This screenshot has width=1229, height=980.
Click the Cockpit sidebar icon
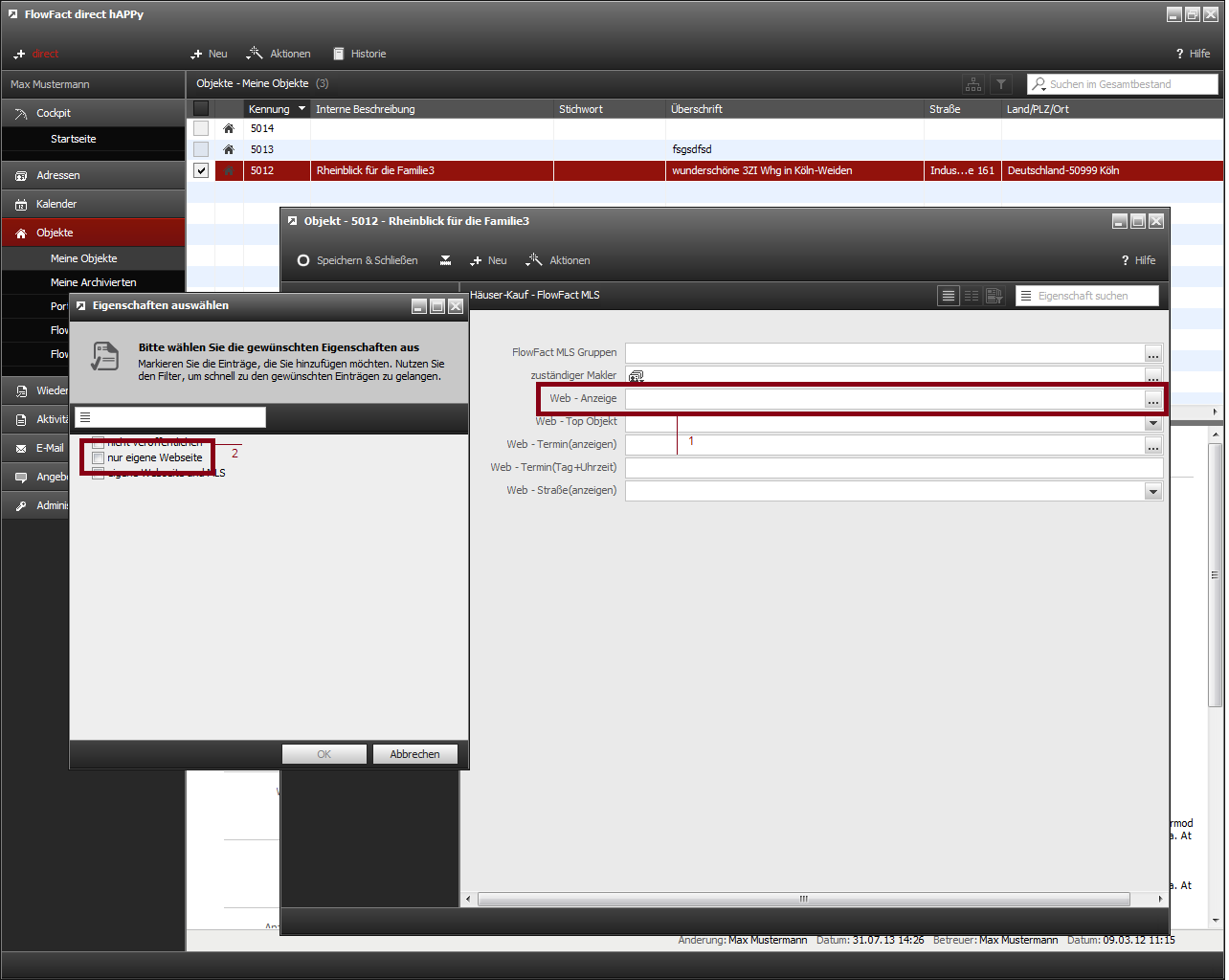[x=21, y=114]
